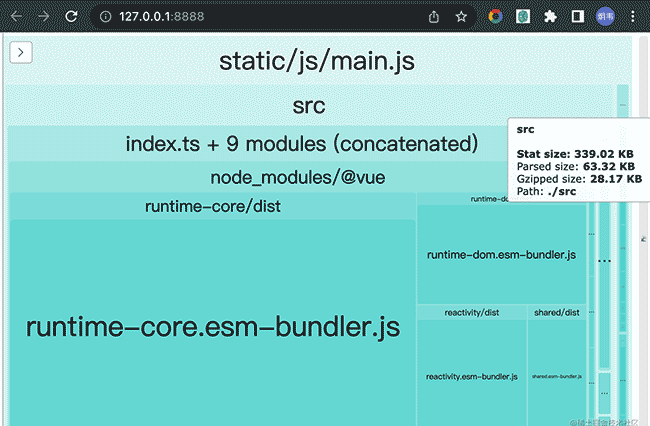Go forward with the browser forward arrow
650x426 pixels.
pos(44,17)
